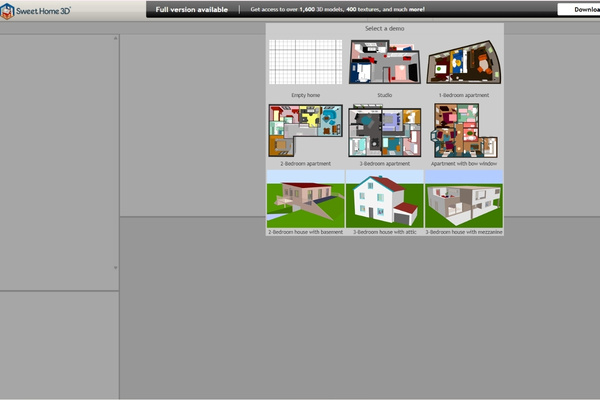Click the '3-Bedroom house with mezzanine' caption

tap(464, 232)
